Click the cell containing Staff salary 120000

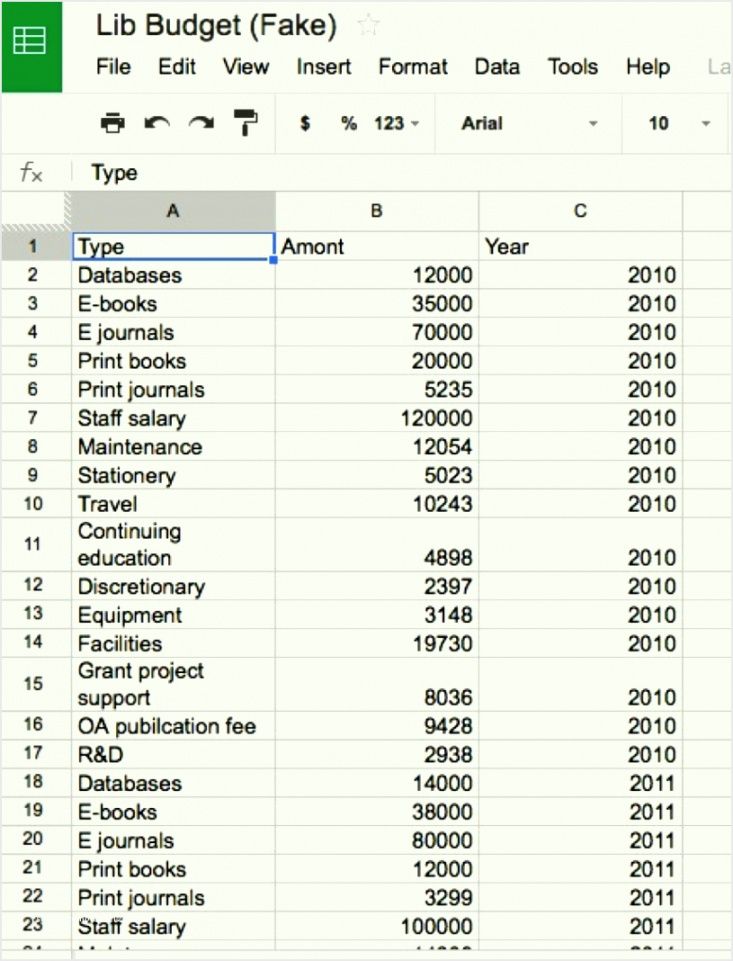377,418
